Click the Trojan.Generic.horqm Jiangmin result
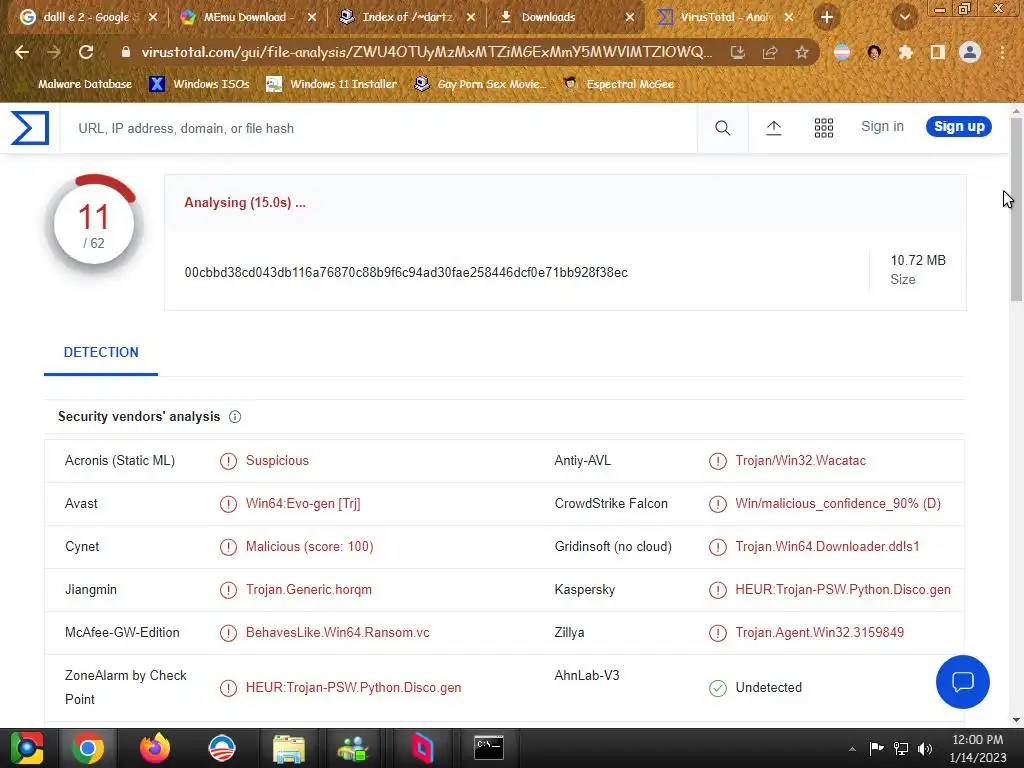Viewport: 1024px width, 768px height. tap(308, 590)
